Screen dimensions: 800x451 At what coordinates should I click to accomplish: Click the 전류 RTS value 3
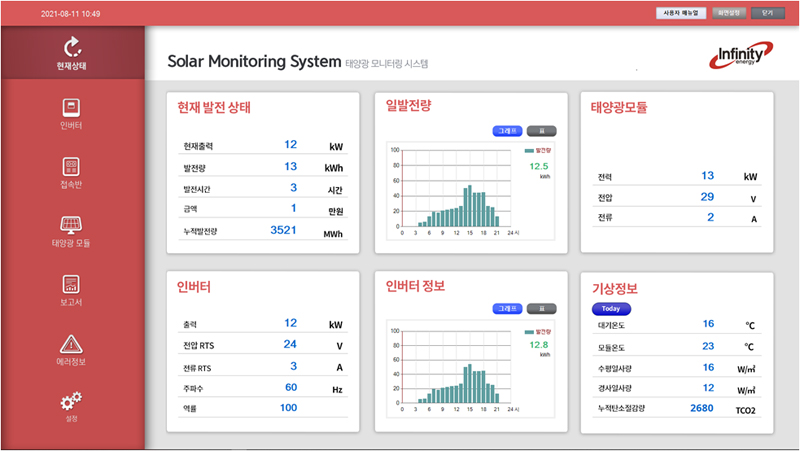293,366
